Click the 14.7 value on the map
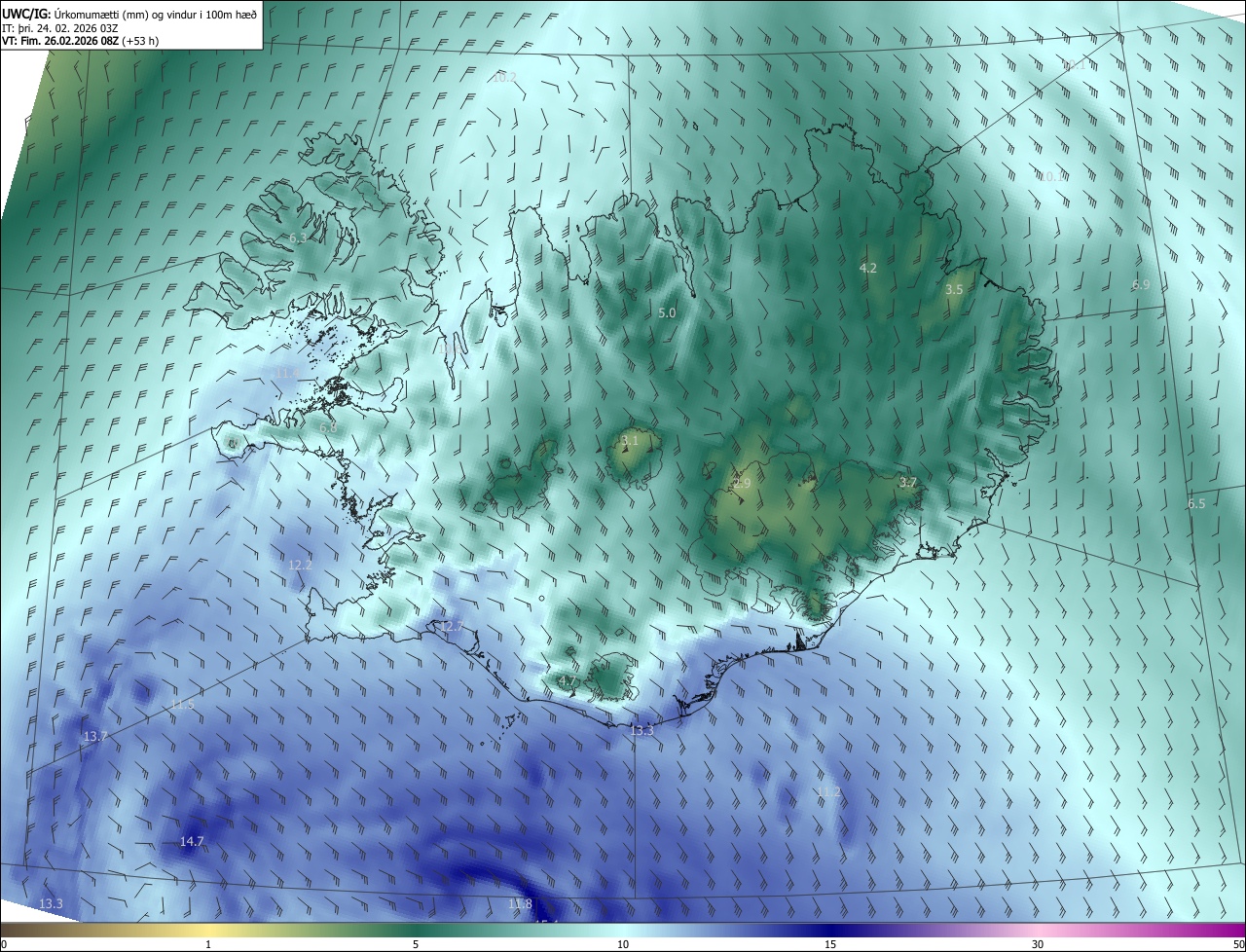Viewport: 1246px width, 952px height. [x=192, y=842]
